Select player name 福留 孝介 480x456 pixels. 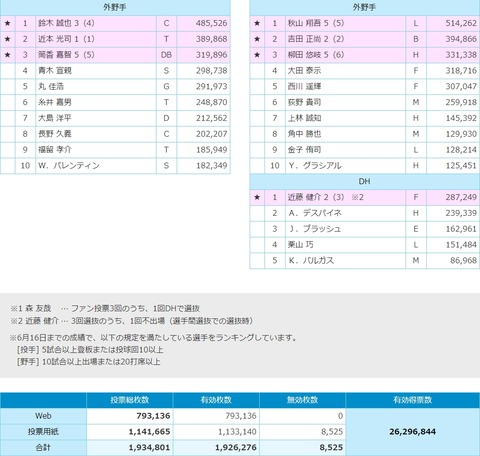[55, 150]
